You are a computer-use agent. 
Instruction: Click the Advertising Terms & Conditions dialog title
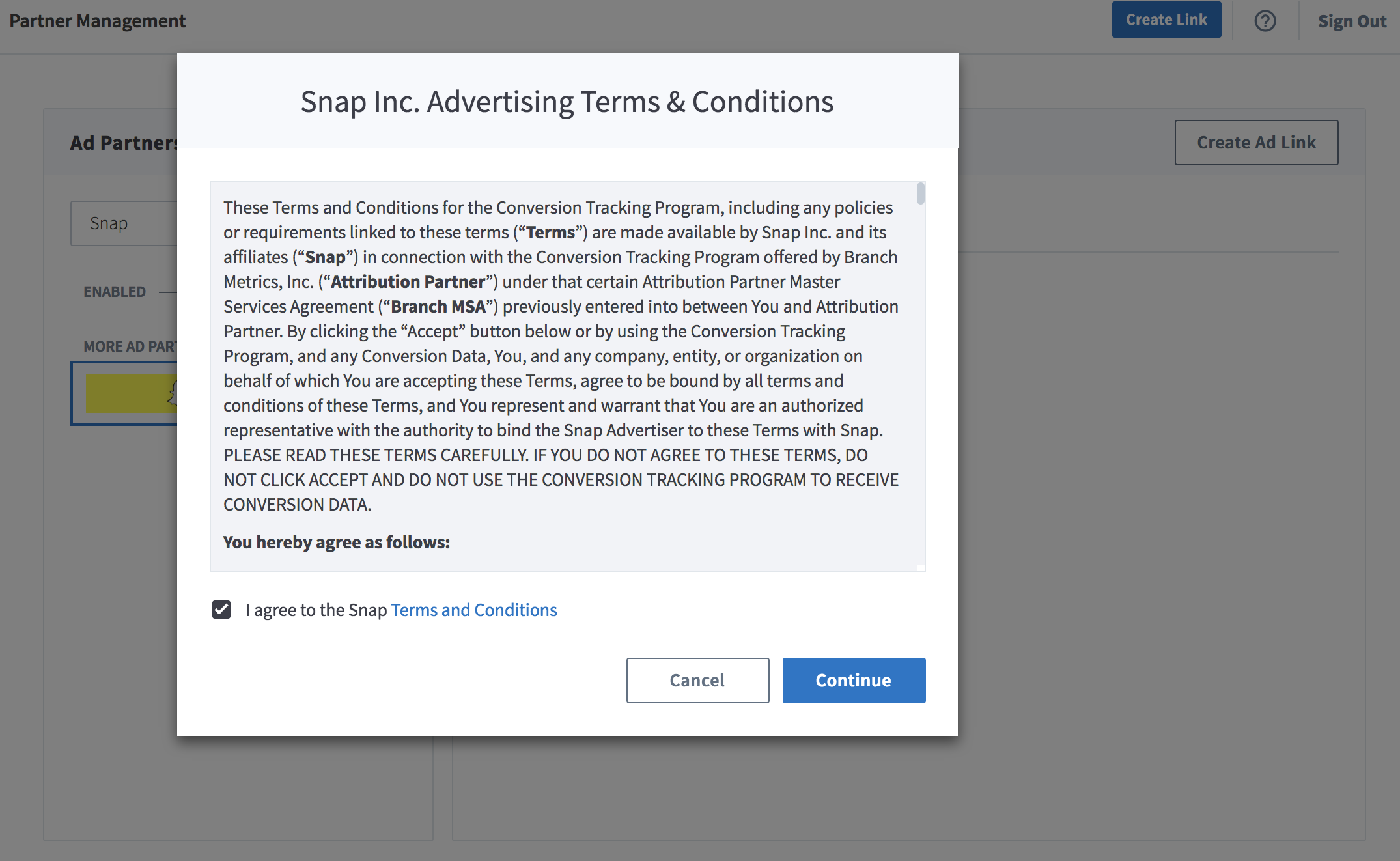[567, 102]
